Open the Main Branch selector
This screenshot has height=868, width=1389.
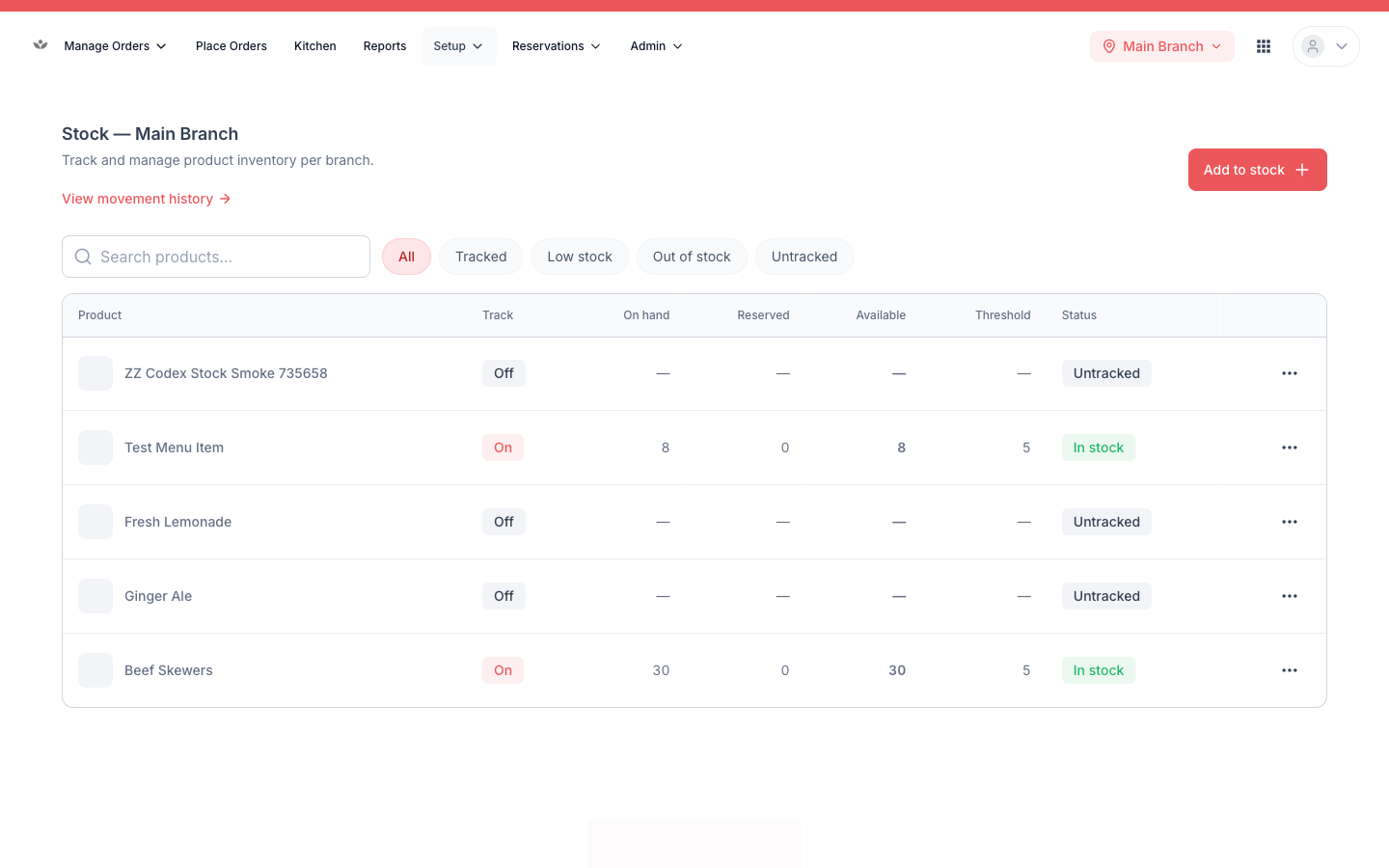click(1162, 46)
